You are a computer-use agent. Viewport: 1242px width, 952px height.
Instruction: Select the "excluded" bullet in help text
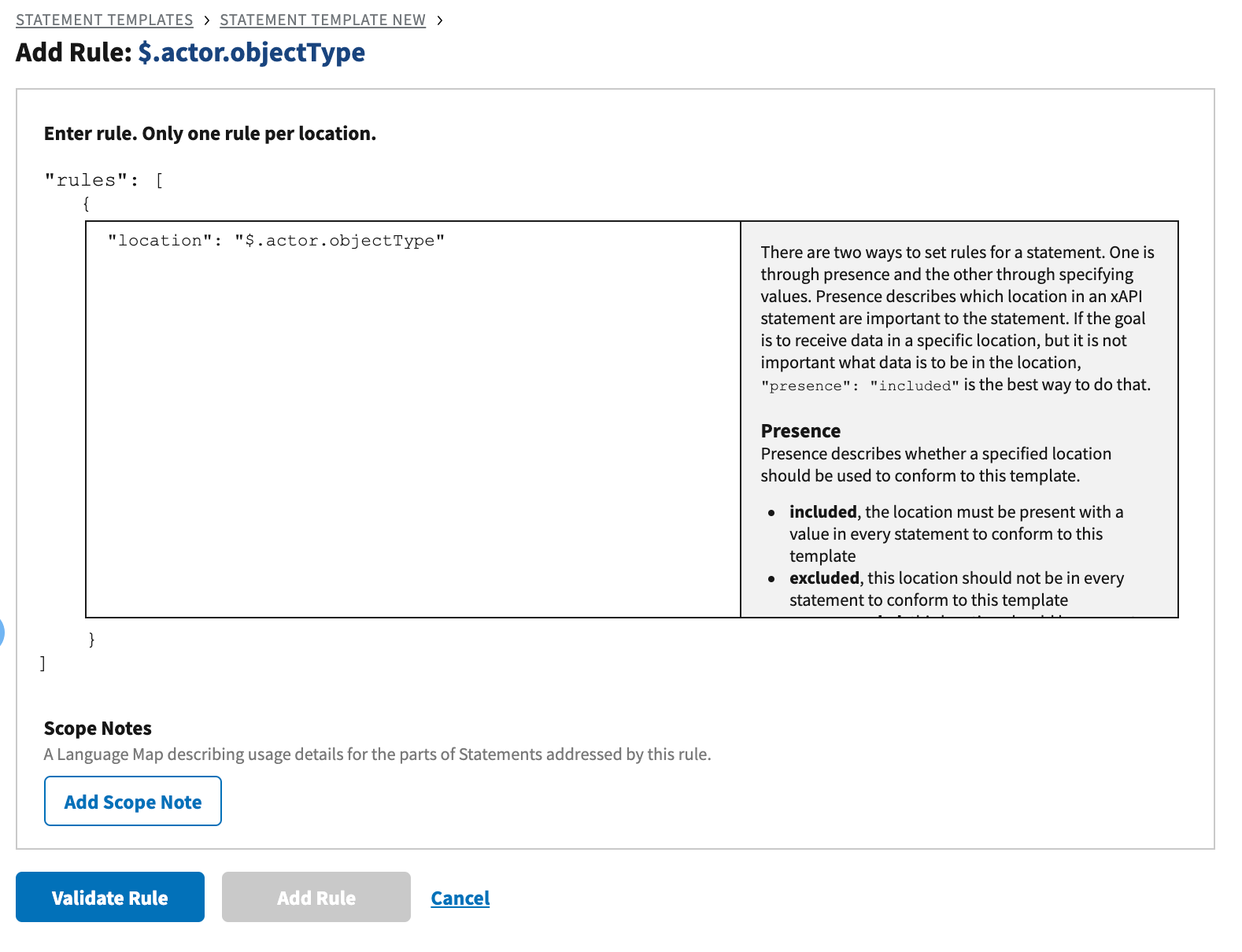tap(824, 578)
